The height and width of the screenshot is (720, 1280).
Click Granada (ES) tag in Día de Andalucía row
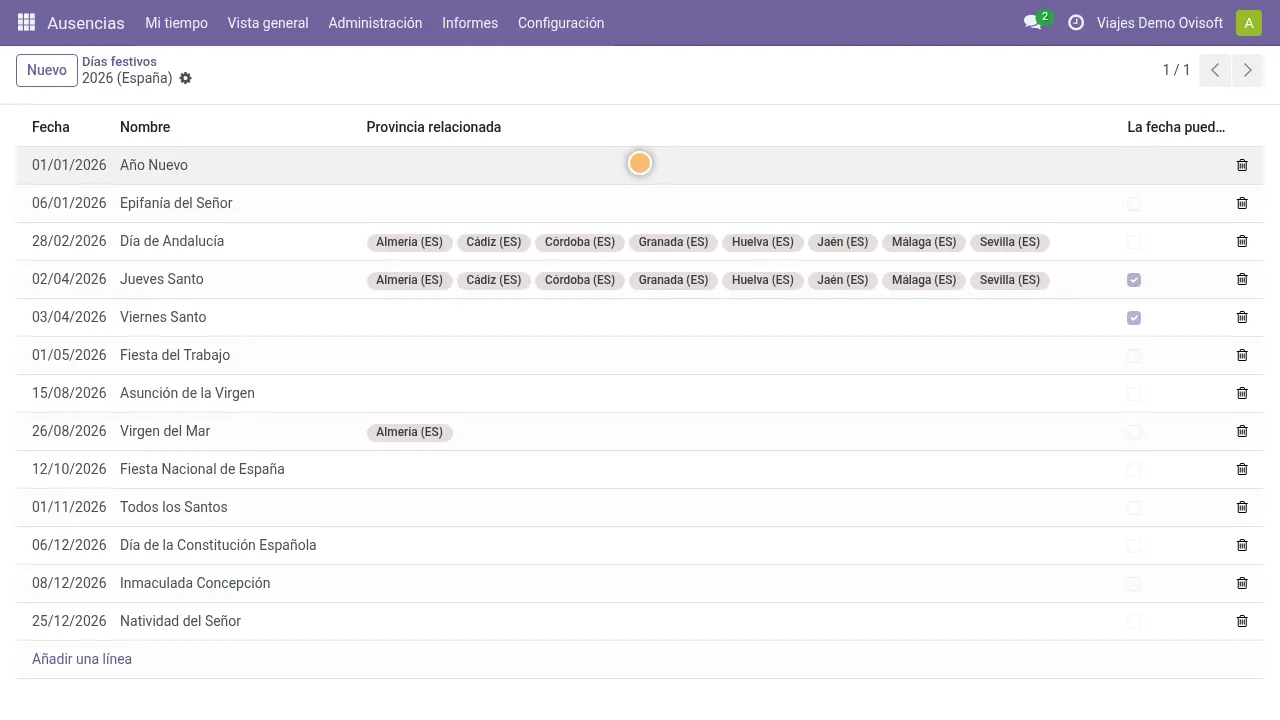pyautogui.click(x=673, y=242)
